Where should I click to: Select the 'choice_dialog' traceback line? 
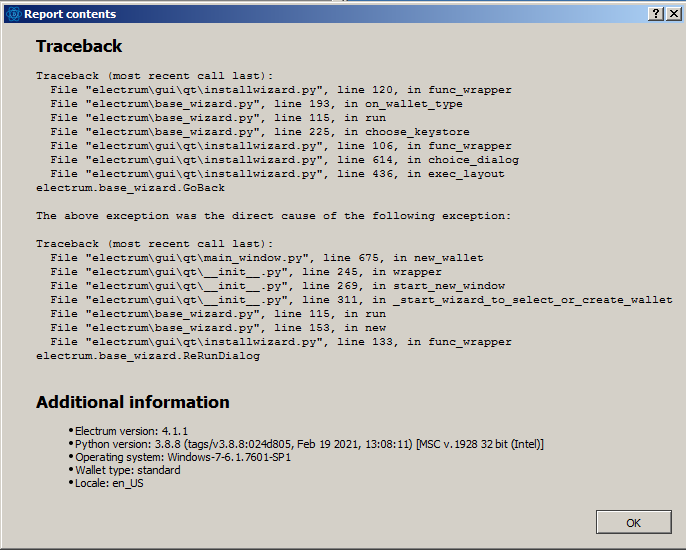[284, 160]
